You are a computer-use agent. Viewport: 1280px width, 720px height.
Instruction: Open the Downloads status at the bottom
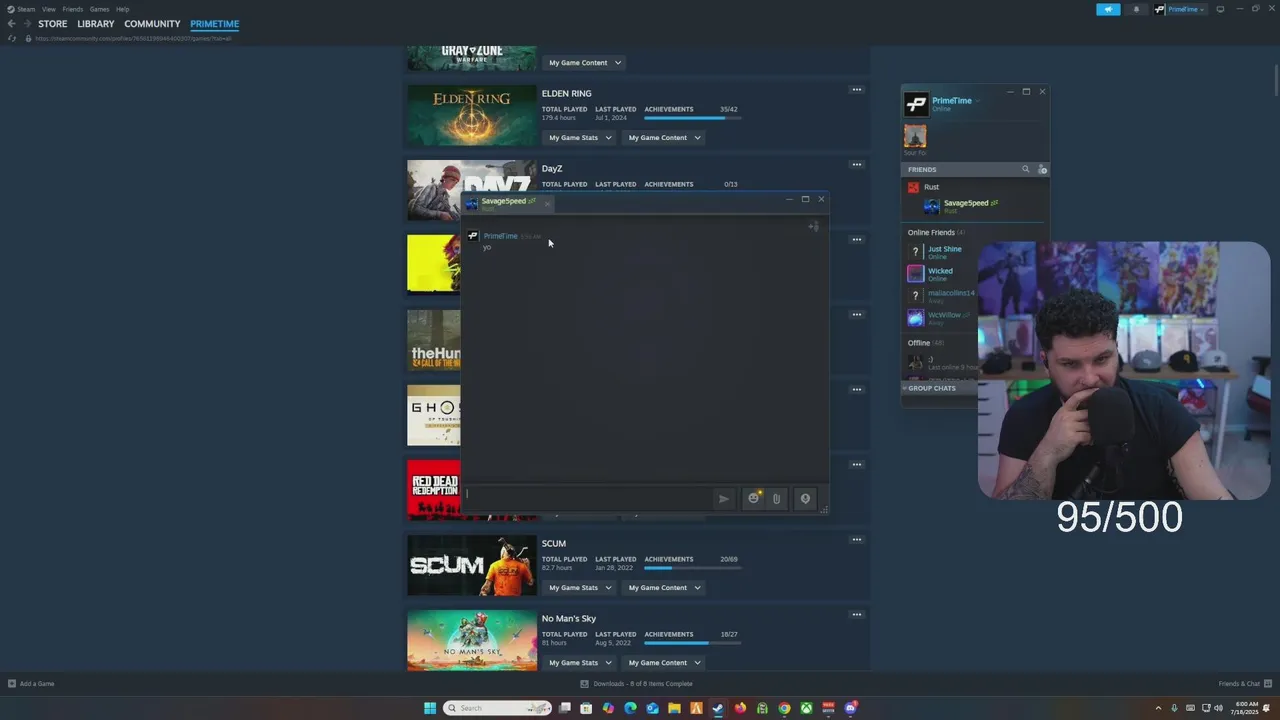(x=636, y=684)
